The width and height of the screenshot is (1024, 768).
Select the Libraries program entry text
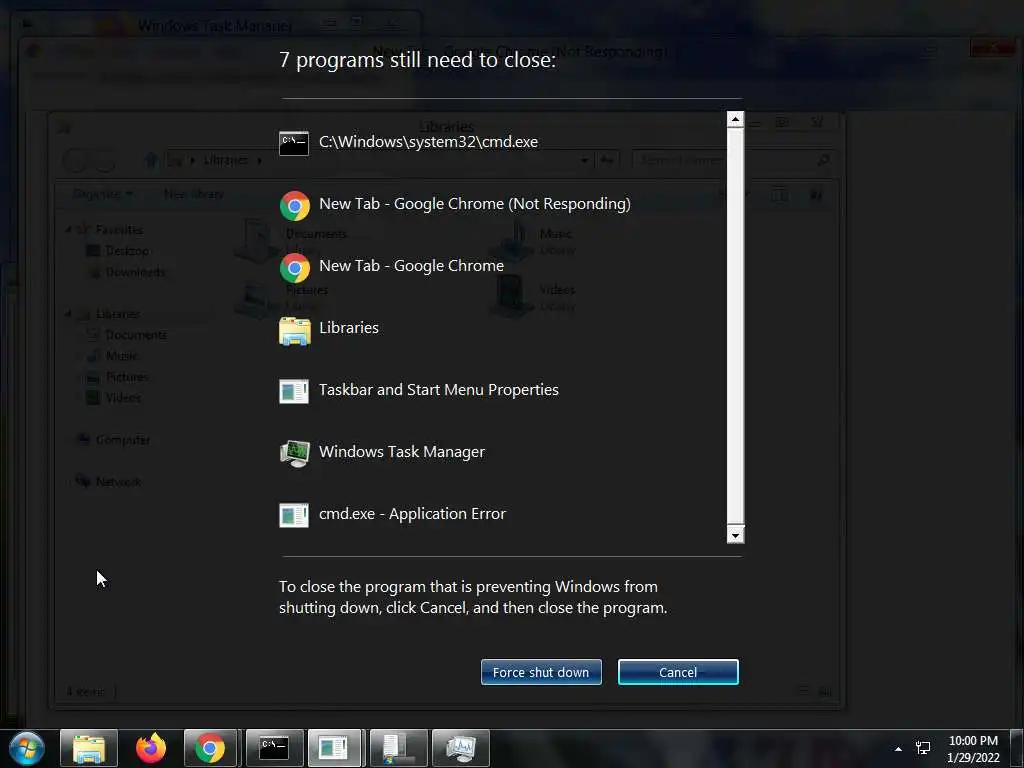[349, 328]
